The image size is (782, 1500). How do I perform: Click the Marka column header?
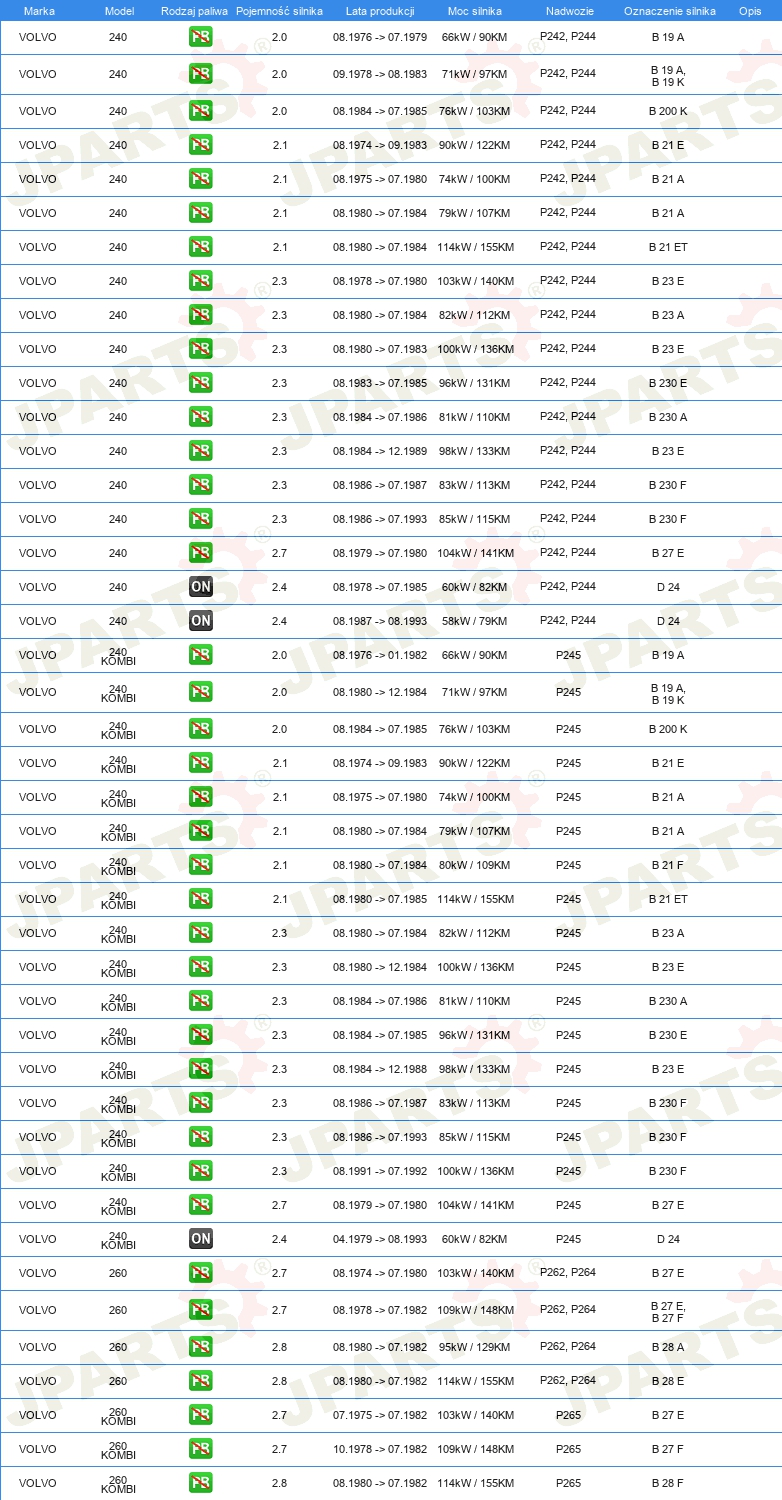[x=39, y=10]
